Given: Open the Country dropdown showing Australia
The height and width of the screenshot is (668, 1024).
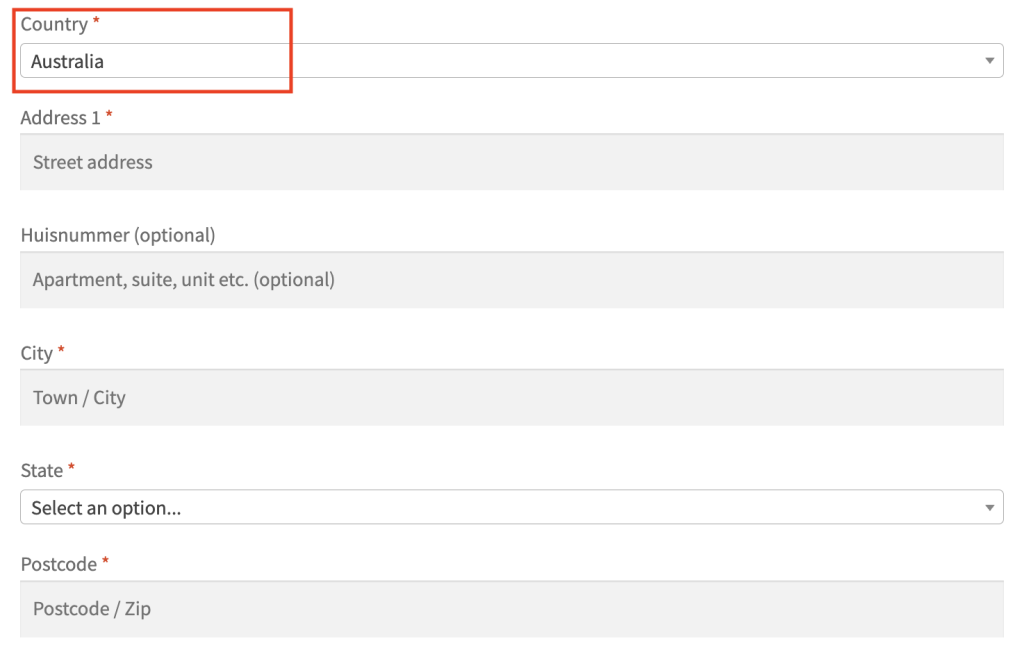Looking at the screenshot, I should (510, 61).
